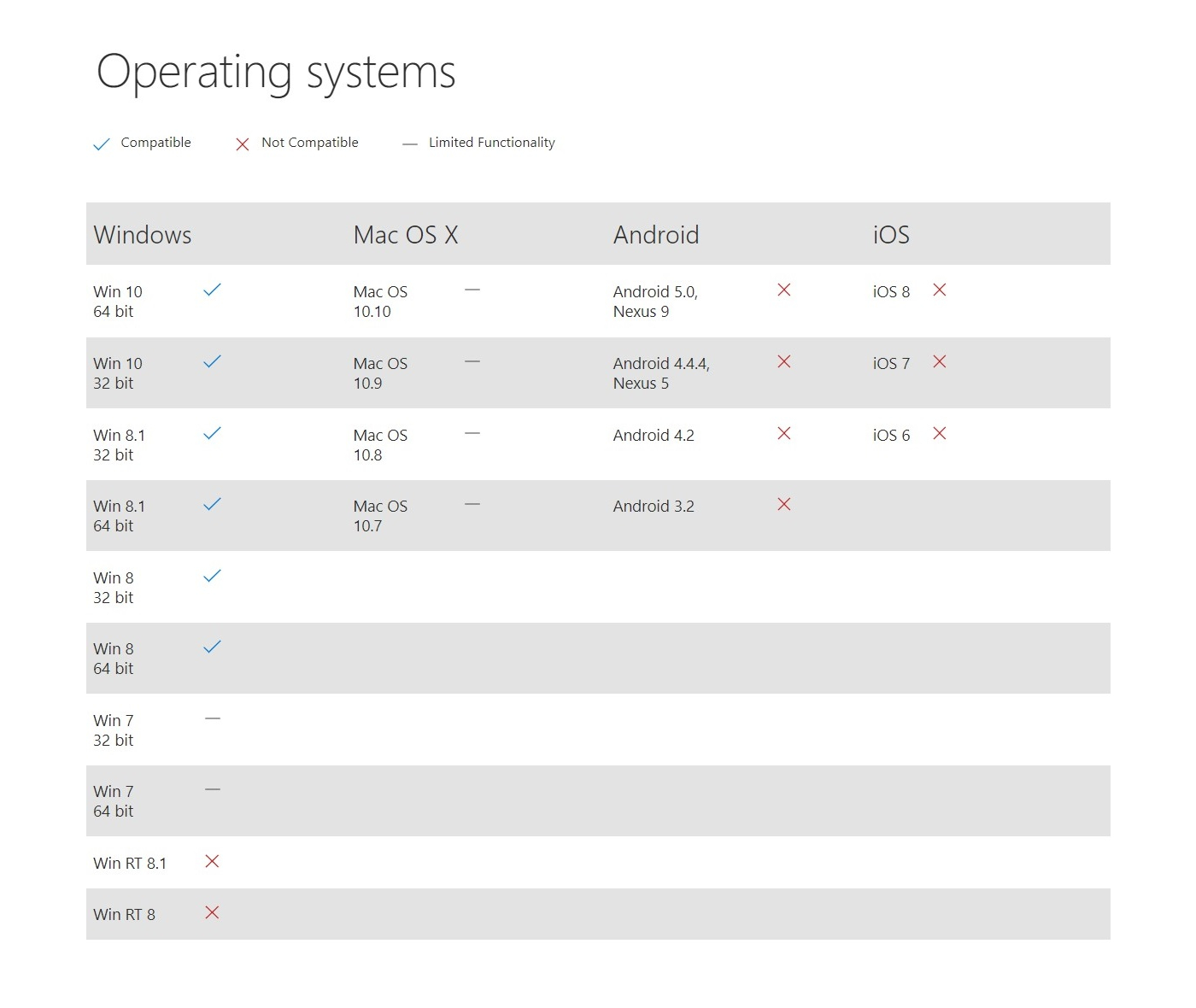Click the iOS 8 label
Screen dimensions: 1196x1008
click(x=891, y=291)
